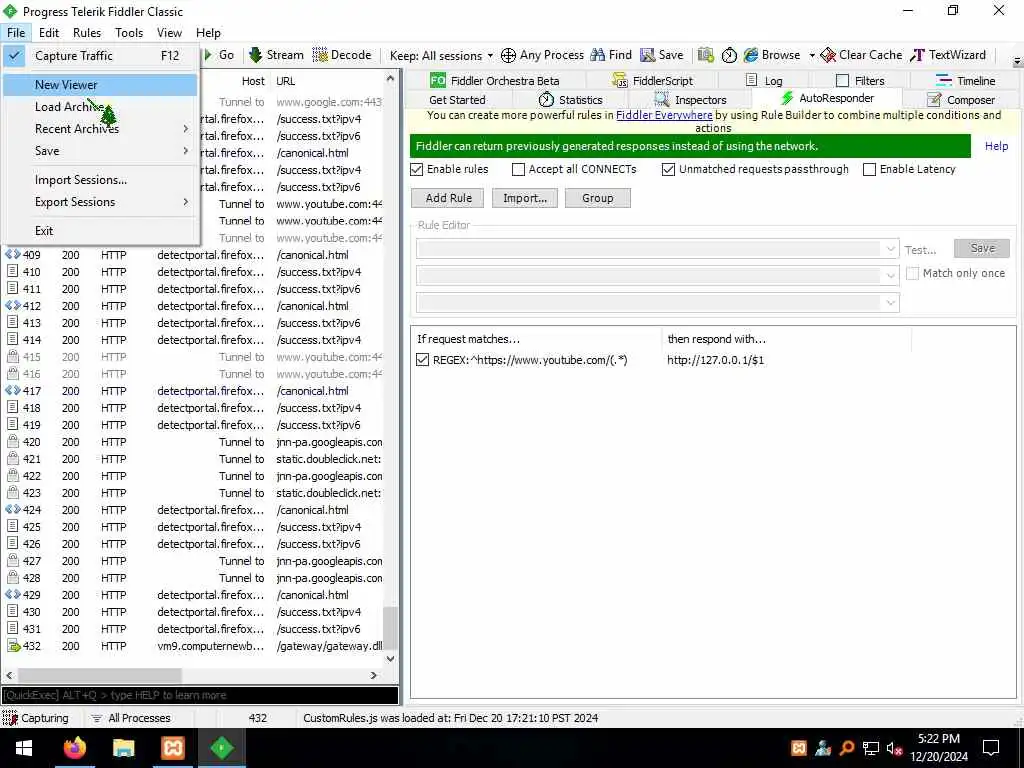
Task: Choose Import Sessions... menu item
Action: click(x=99, y=180)
